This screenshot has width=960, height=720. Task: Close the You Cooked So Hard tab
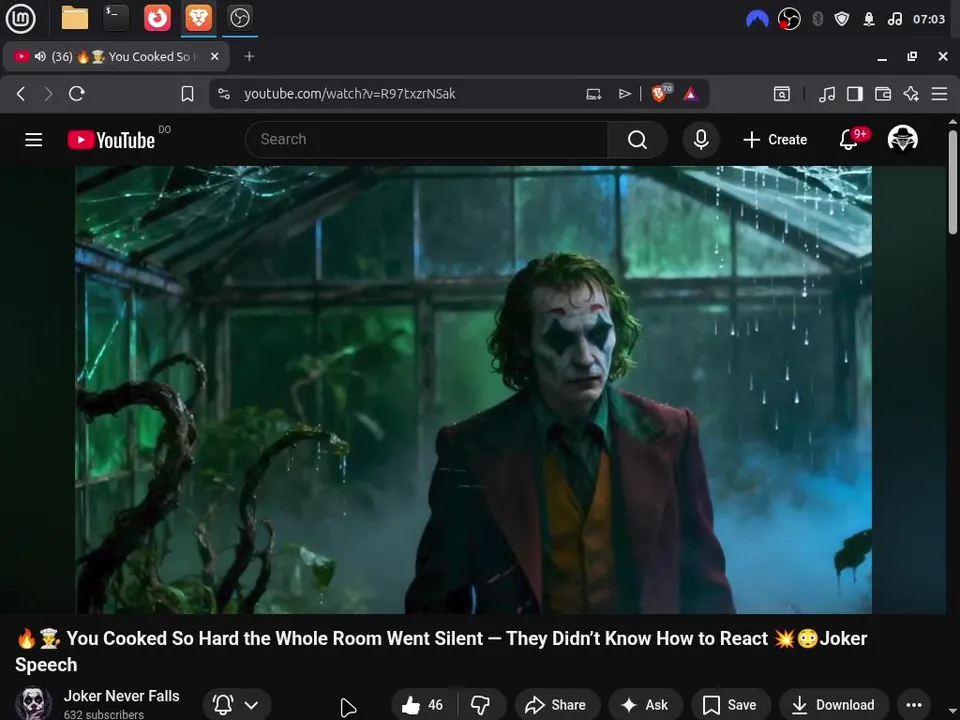[214, 56]
